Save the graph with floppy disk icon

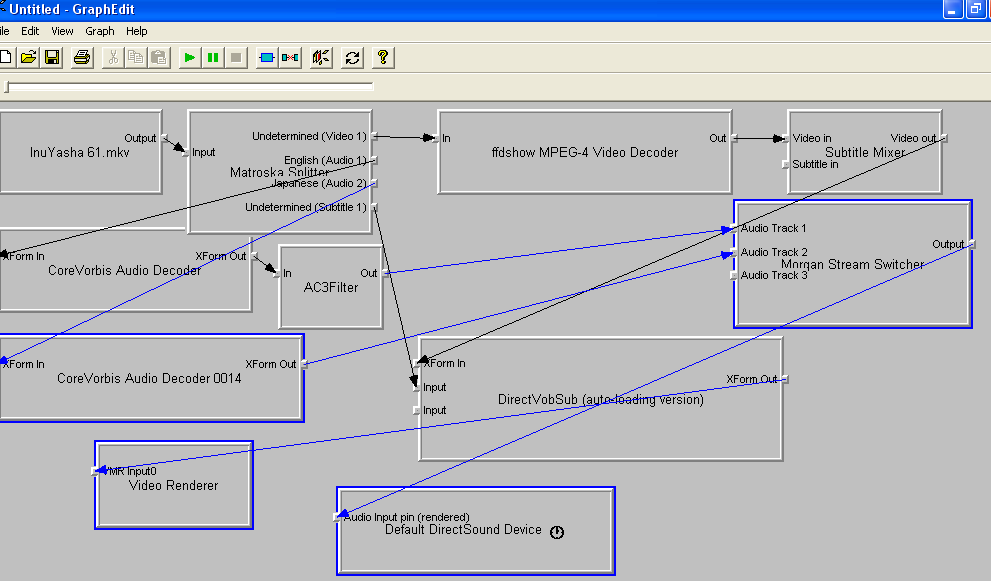(x=52, y=58)
